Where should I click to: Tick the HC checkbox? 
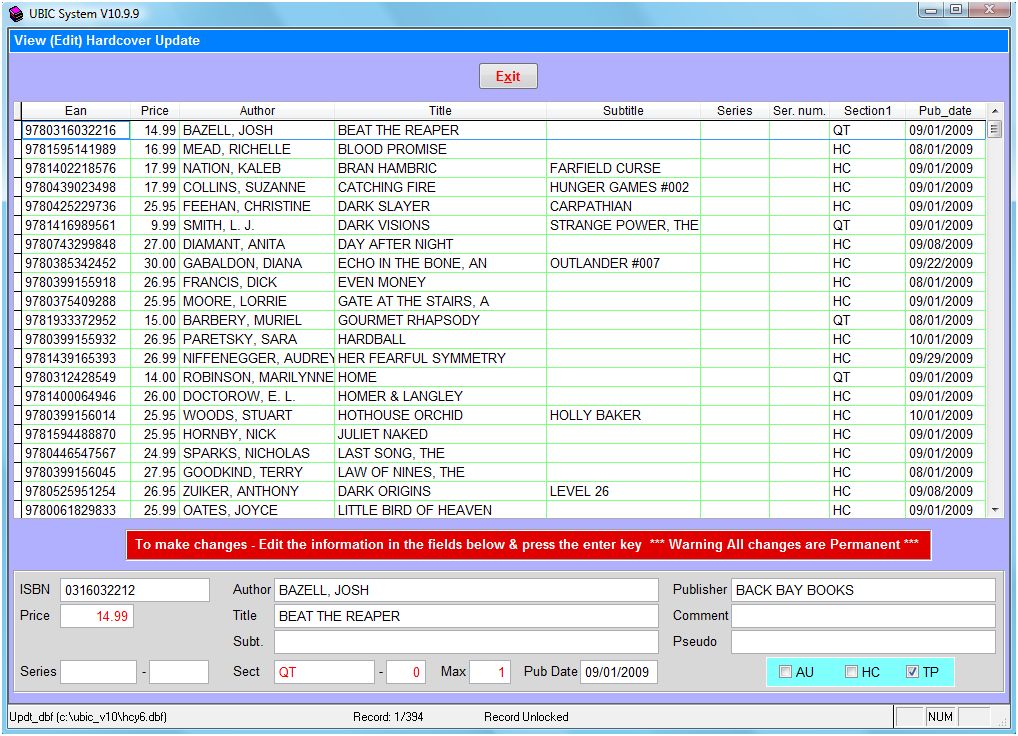pyautogui.click(x=851, y=672)
